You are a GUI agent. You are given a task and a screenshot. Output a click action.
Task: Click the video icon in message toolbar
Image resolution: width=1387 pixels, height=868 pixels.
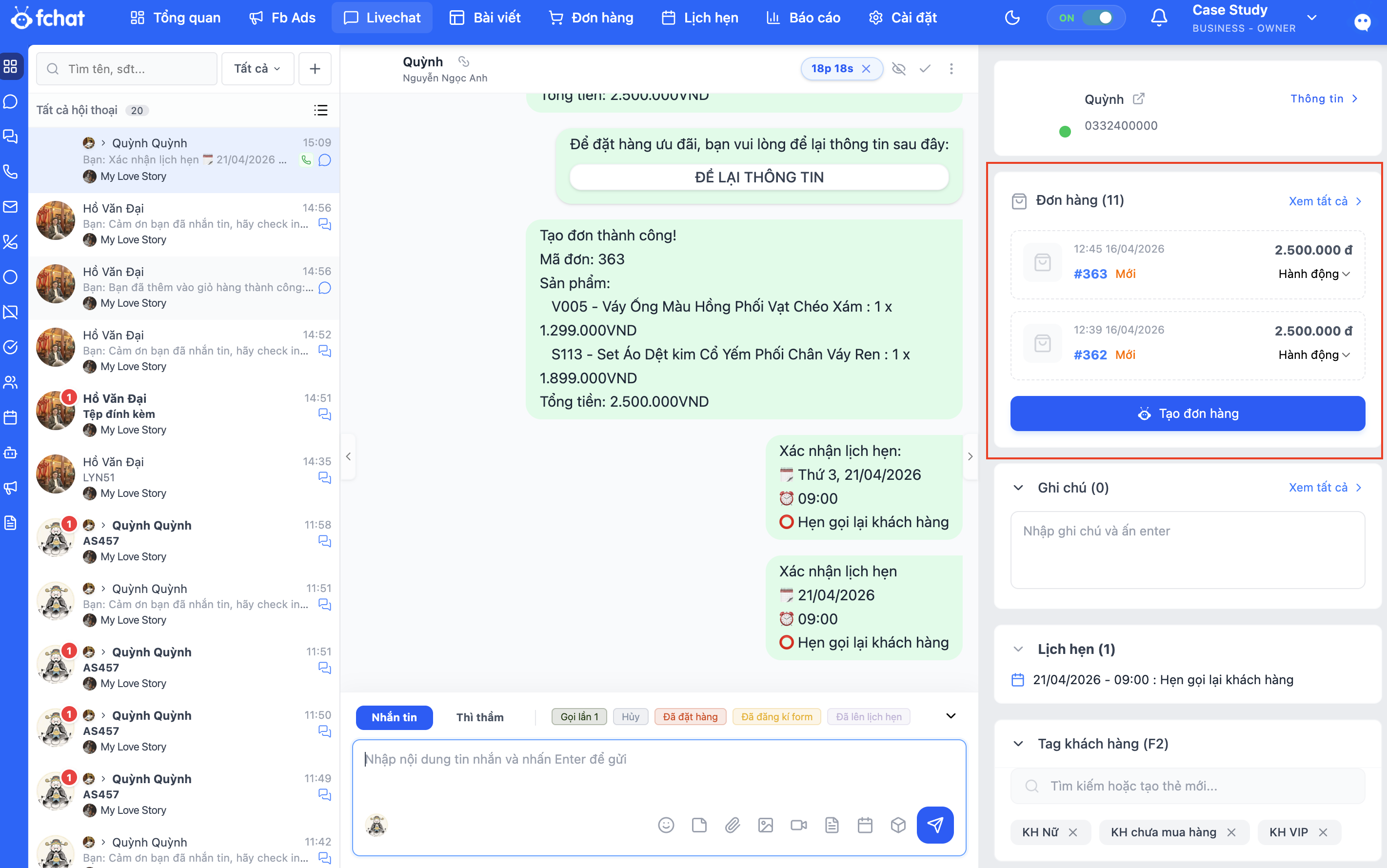coord(798,825)
